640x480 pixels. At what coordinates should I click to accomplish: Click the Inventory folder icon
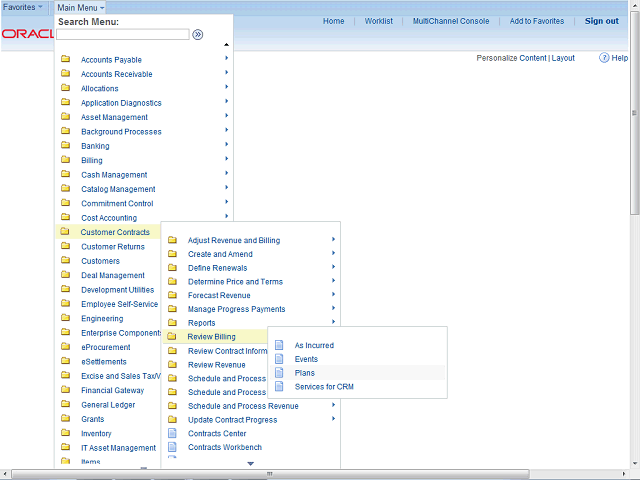[x=65, y=433]
